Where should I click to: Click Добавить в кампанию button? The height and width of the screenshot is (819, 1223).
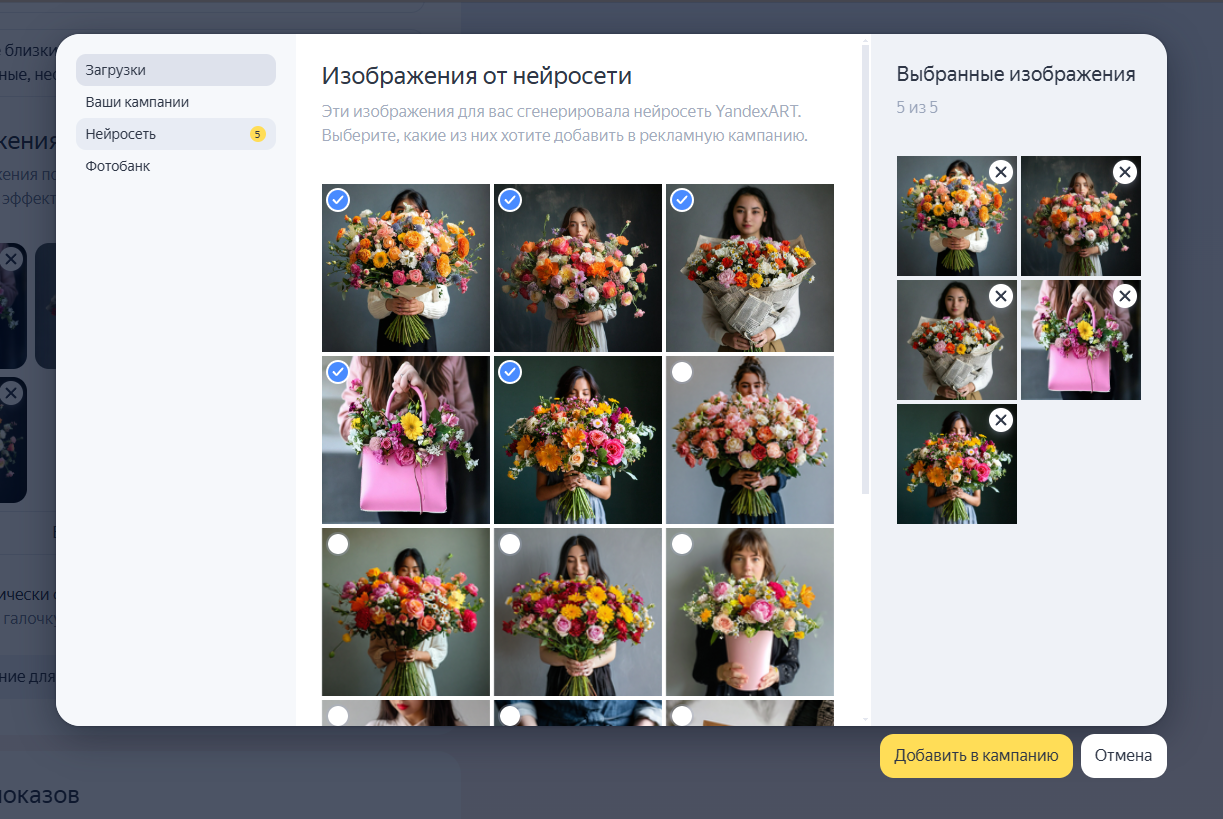pyautogui.click(x=976, y=756)
